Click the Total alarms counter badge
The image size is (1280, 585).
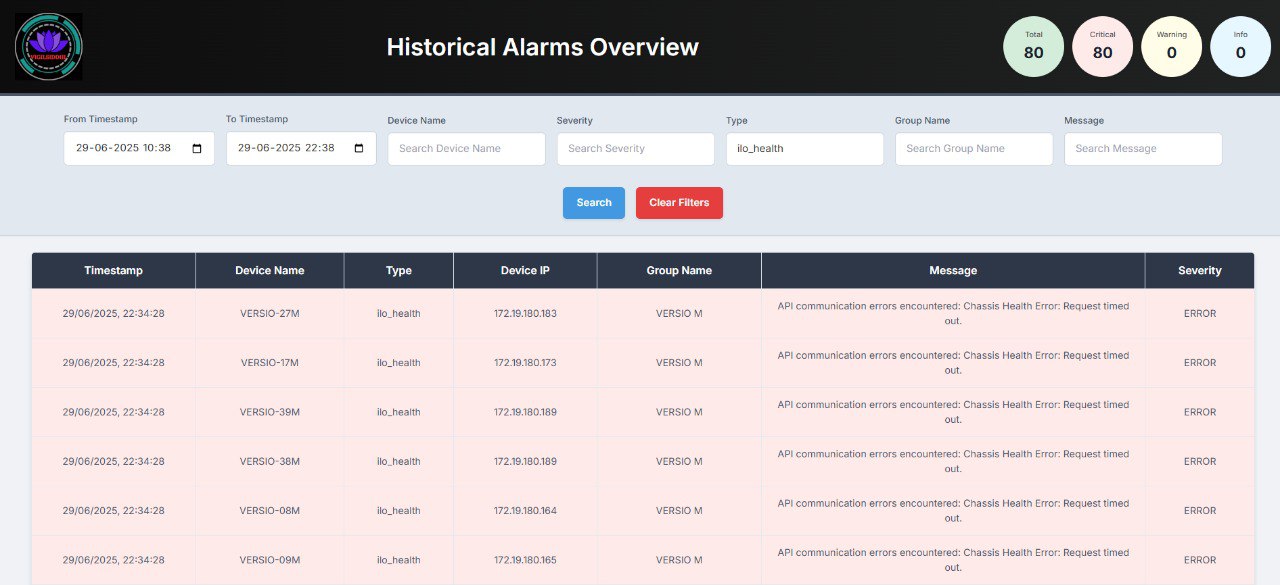pyautogui.click(x=1033, y=46)
